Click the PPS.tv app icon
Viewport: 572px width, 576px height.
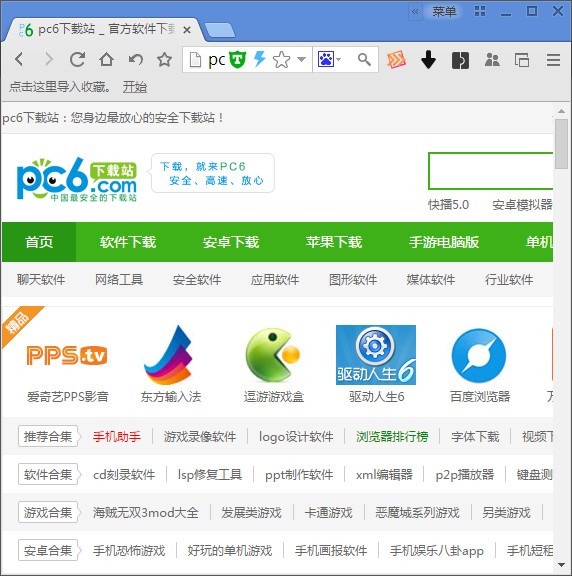pos(67,355)
